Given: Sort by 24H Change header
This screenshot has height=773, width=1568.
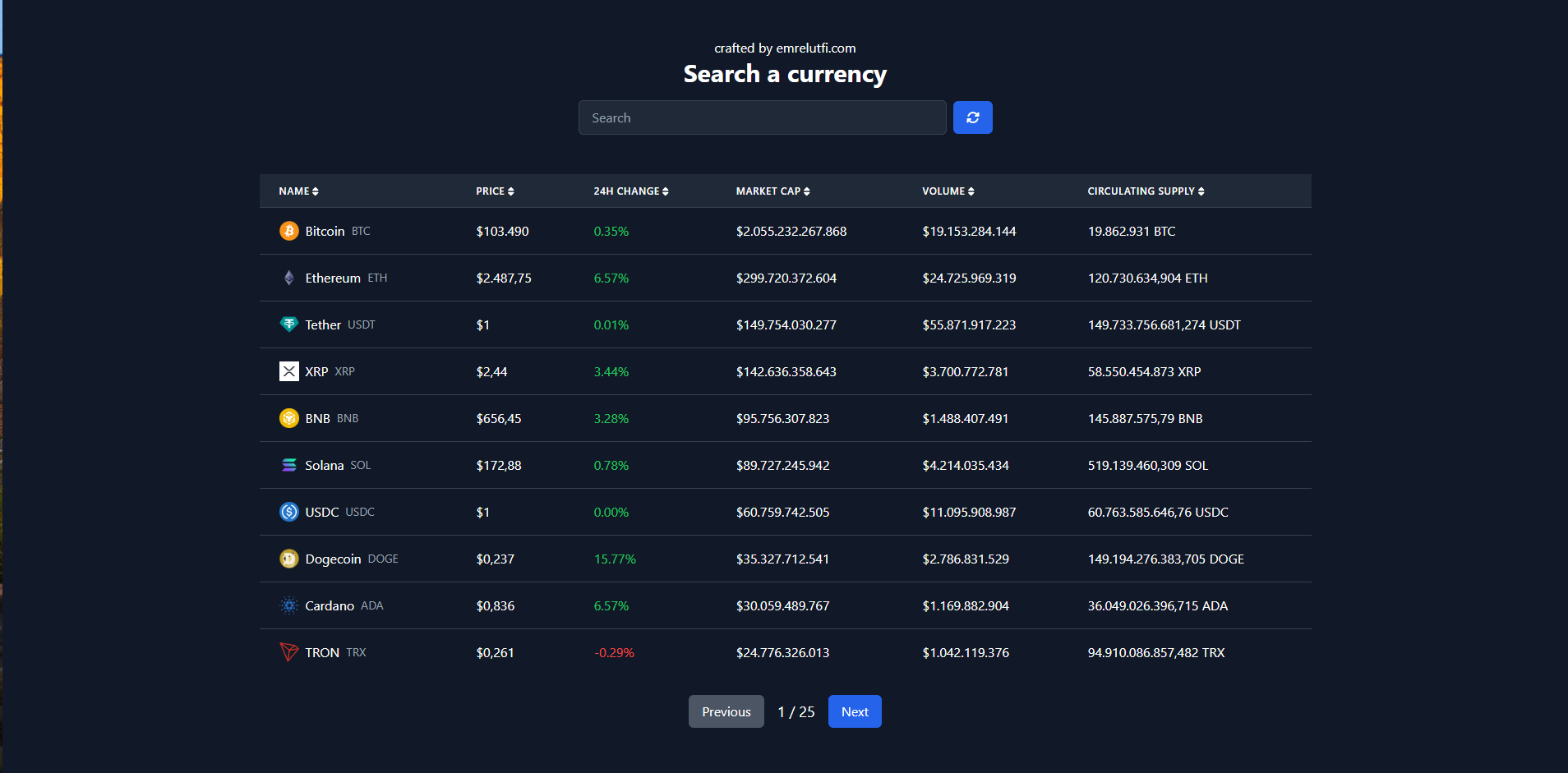Looking at the screenshot, I should point(631,191).
